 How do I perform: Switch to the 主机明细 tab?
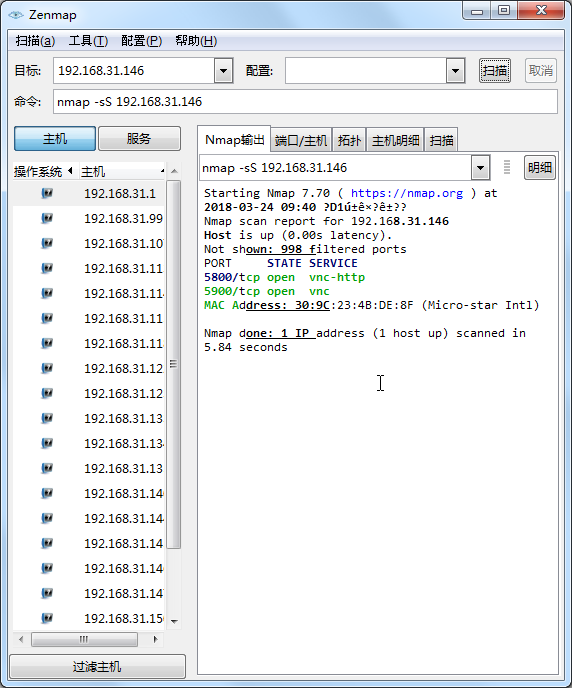(395, 140)
